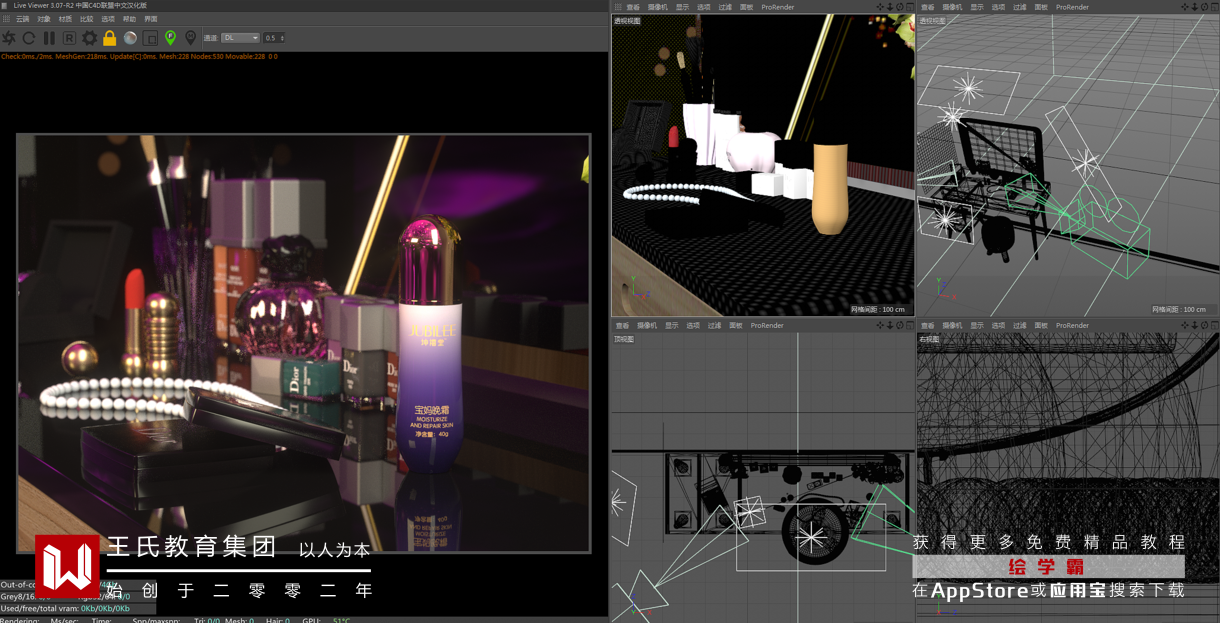Open 查看 menu in top-right wireframe viewport
Screen dimensions: 1220x623
[927, 7]
